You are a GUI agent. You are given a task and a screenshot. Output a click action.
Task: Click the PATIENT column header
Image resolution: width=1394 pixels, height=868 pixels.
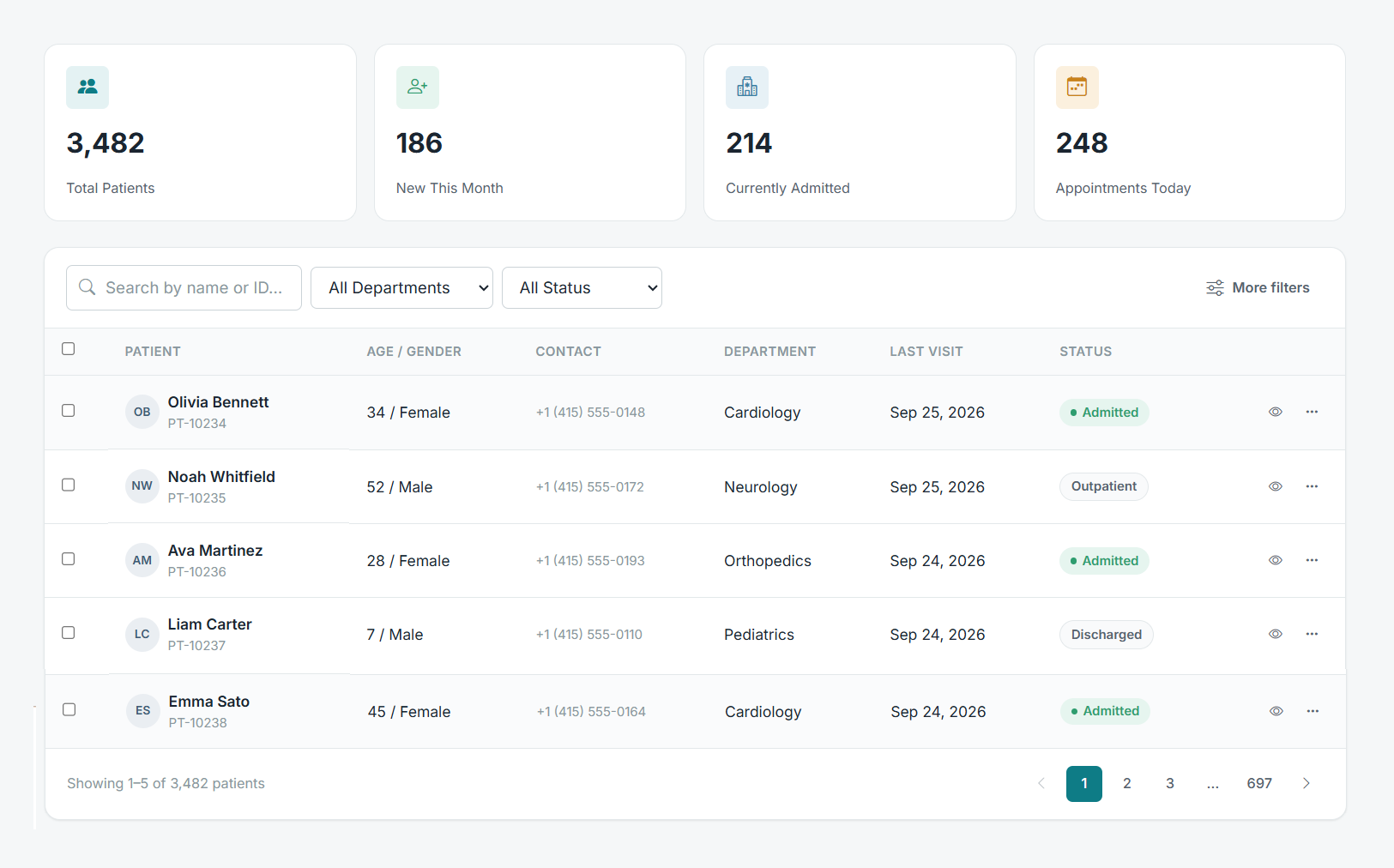(x=153, y=352)
